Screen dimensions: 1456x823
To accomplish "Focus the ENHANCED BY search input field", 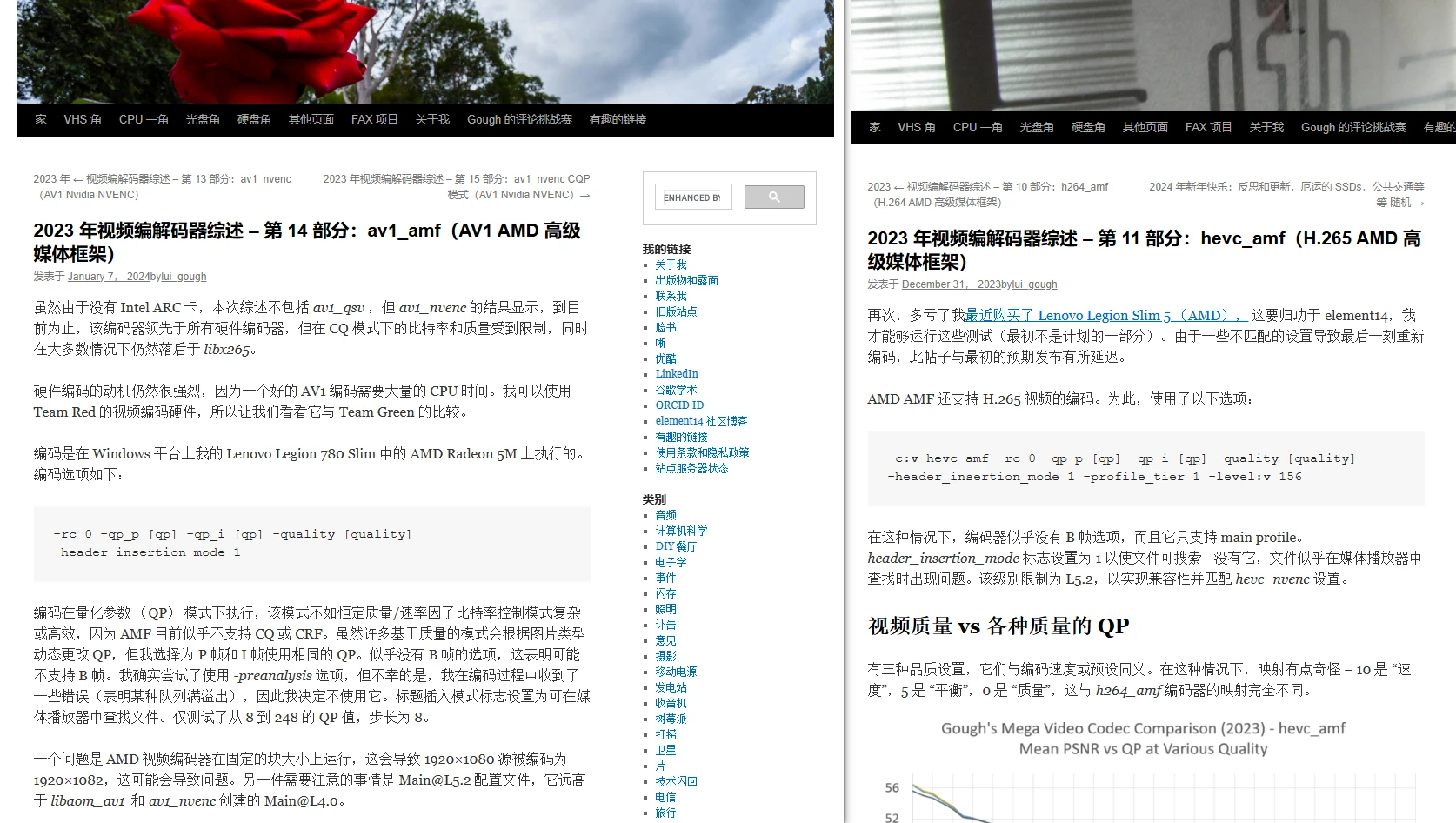I will (693, 197).
